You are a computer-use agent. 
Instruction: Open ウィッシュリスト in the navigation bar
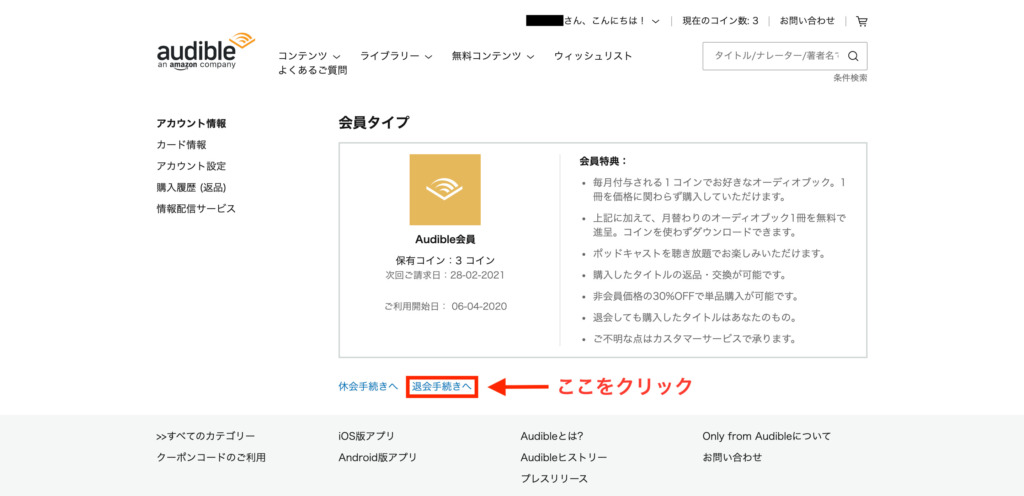(x=593, y=56)
